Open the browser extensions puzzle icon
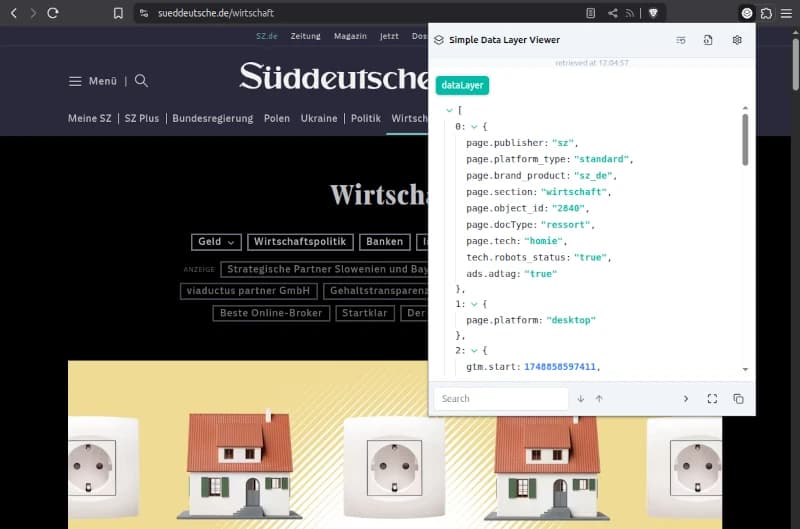800x529 pixels. [766, 13]
